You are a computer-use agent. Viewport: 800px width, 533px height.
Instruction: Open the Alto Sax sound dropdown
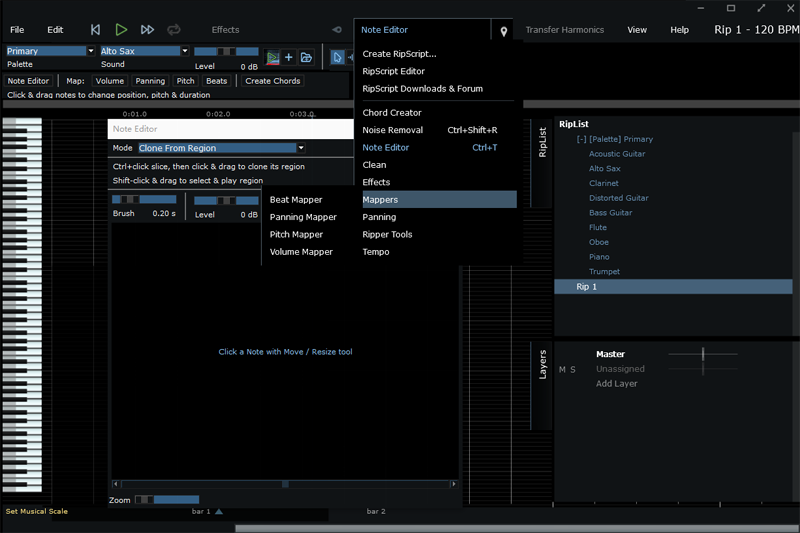tap(143, 51)
